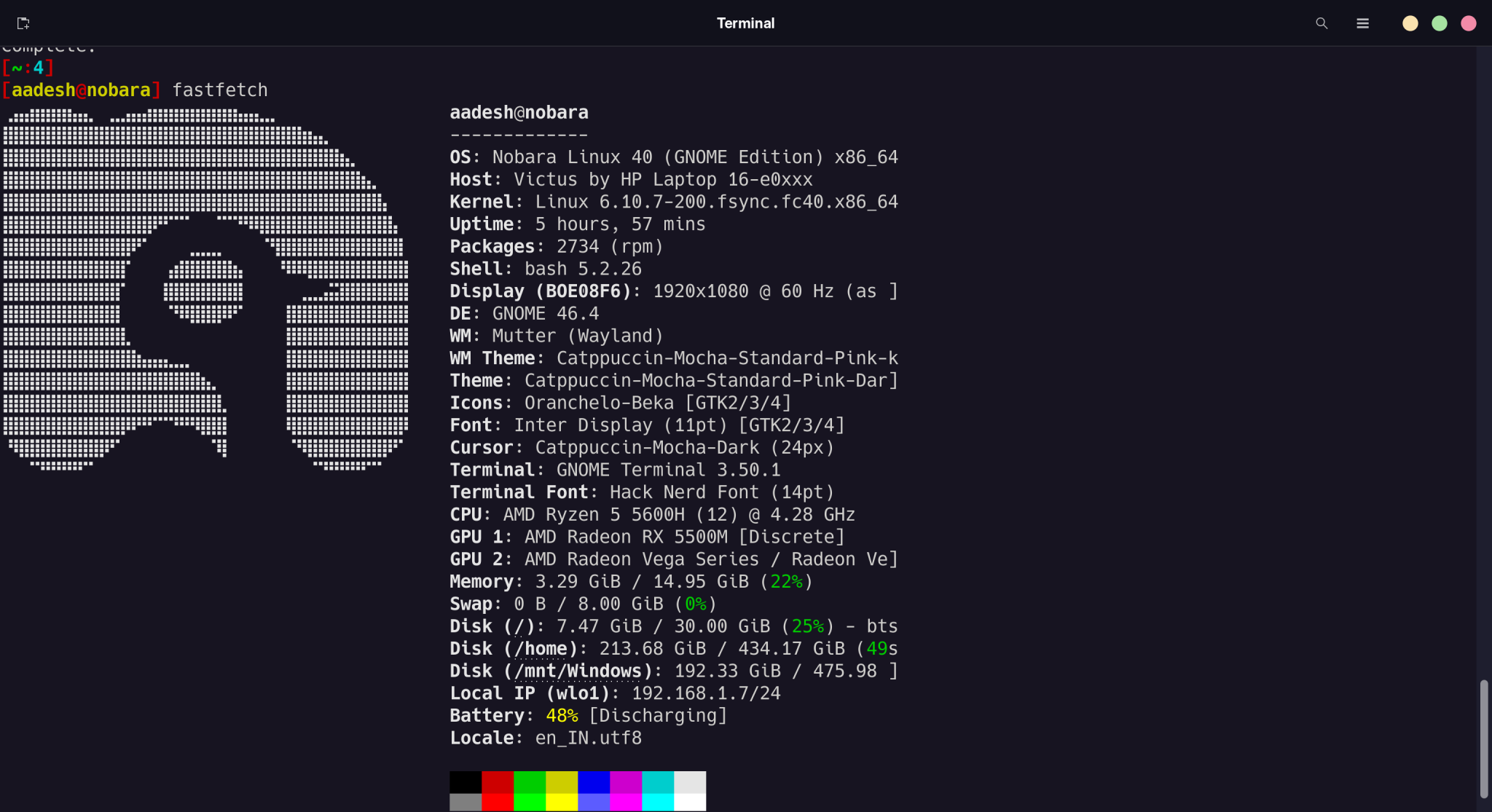Screen dimensions: 1492x812
Task: Open the hamburger menu
Action: [1363, 23]
